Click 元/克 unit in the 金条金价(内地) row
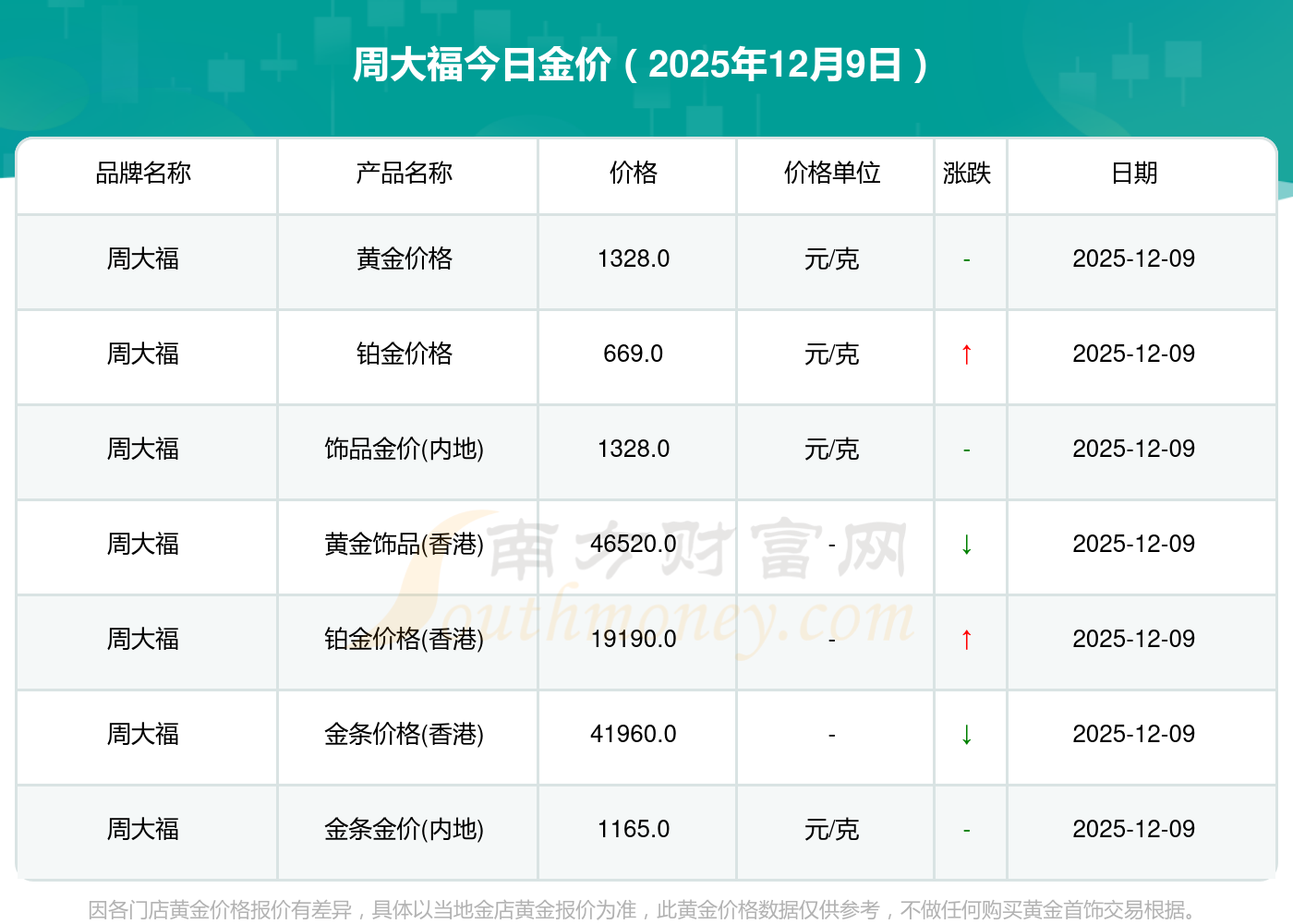 coord(832,829)
